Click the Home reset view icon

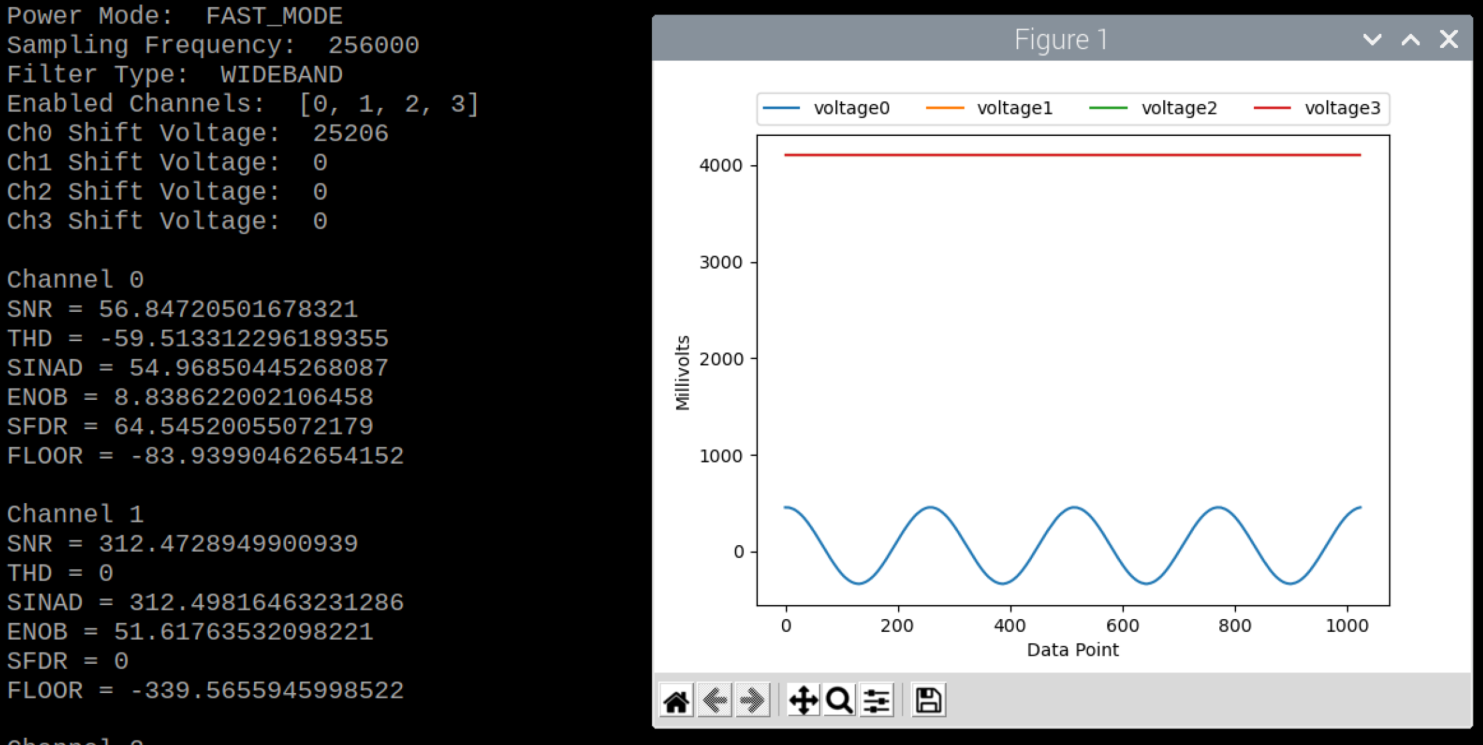677,701
